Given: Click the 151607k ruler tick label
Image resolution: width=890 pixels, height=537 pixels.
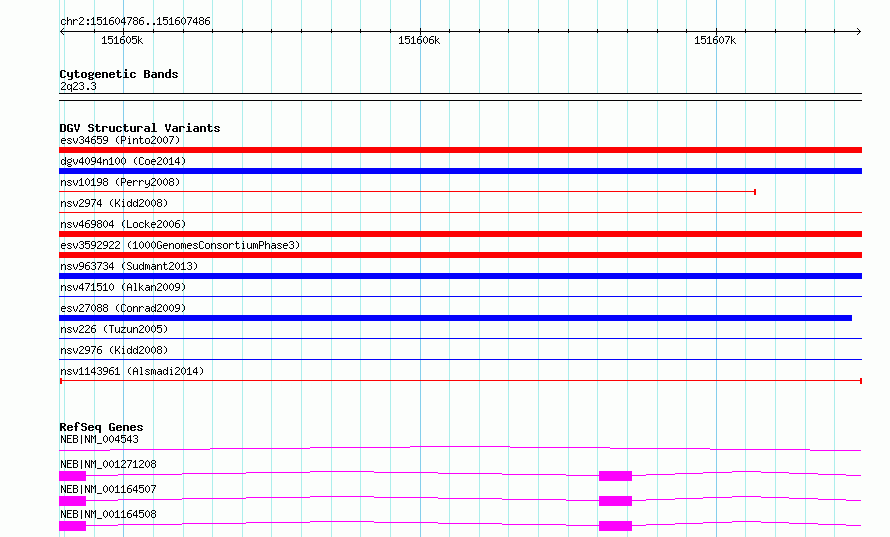Looking at the screenshot, I should [715, 40].
